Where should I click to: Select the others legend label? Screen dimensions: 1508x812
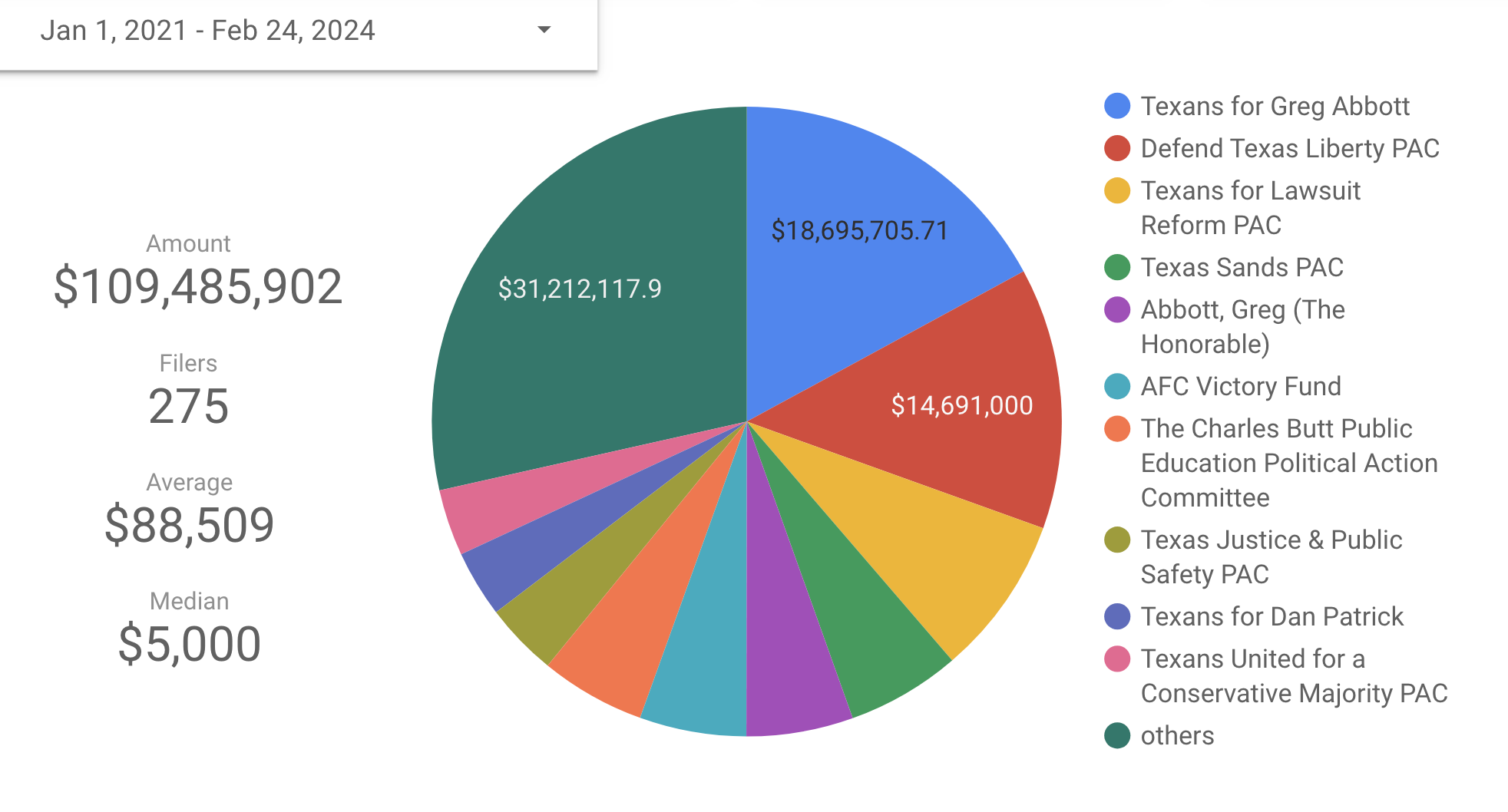coord(1177,735)
